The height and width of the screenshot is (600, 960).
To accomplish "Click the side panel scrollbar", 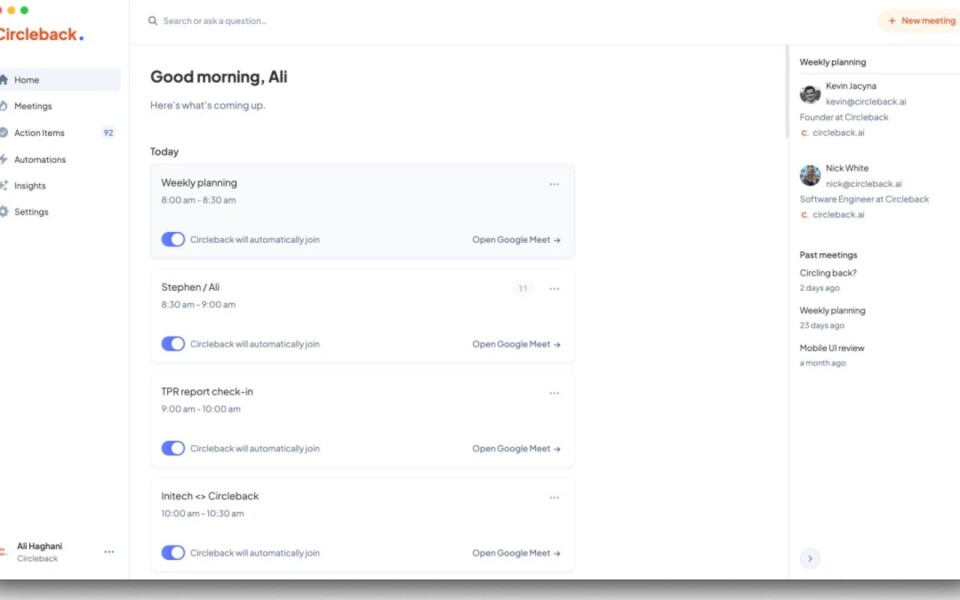I will coord(787,92).
